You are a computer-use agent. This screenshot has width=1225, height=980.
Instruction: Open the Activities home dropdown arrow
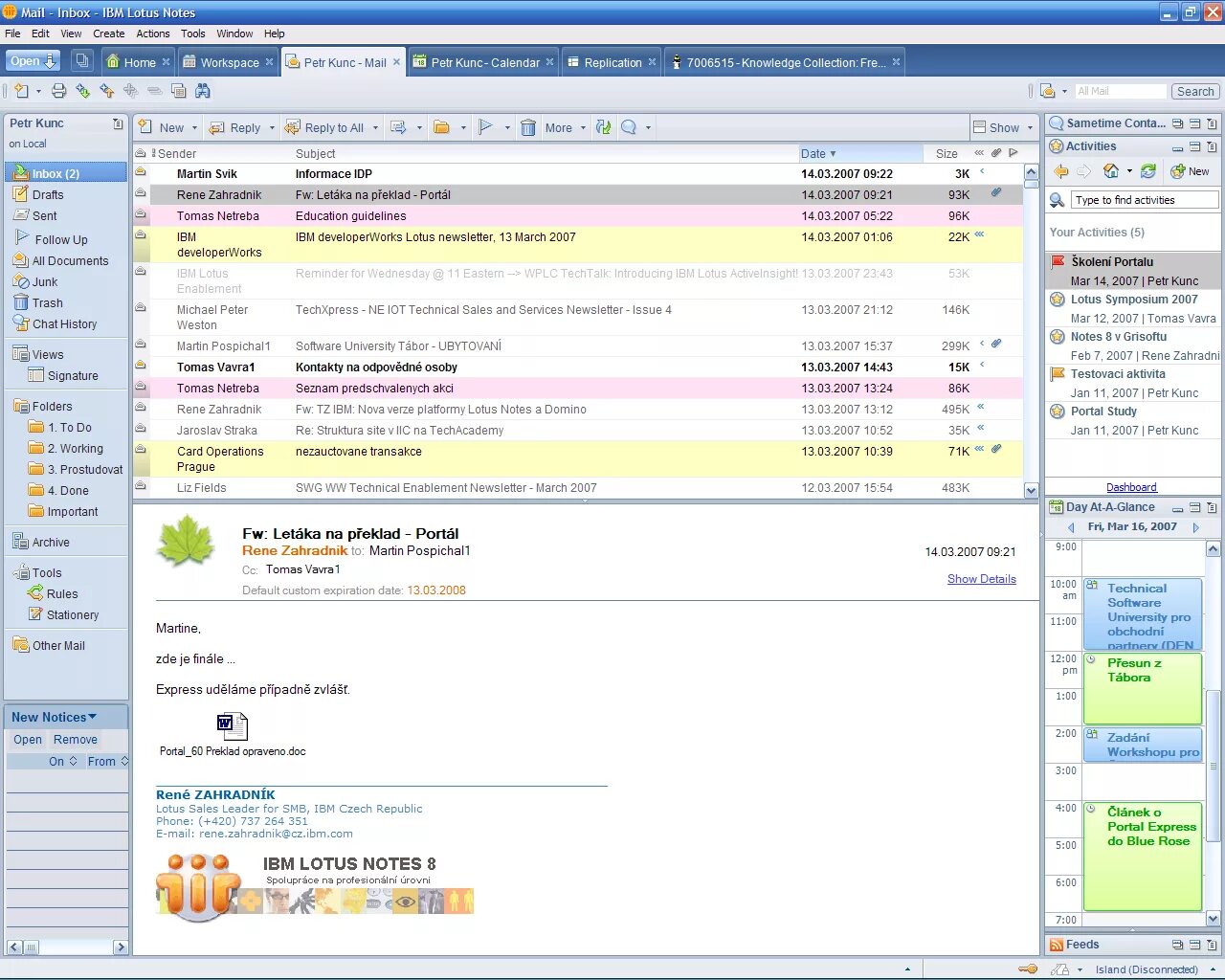pos(1129,171)
